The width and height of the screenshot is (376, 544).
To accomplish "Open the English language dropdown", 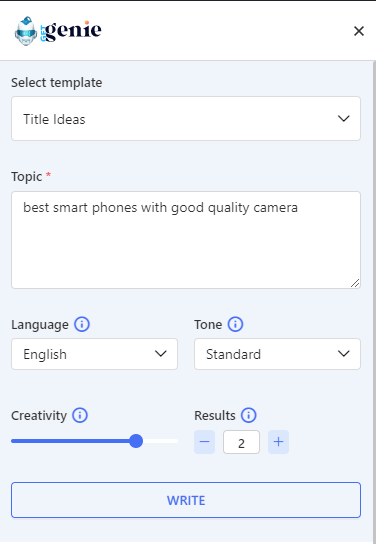I will (x=94, y=354).
